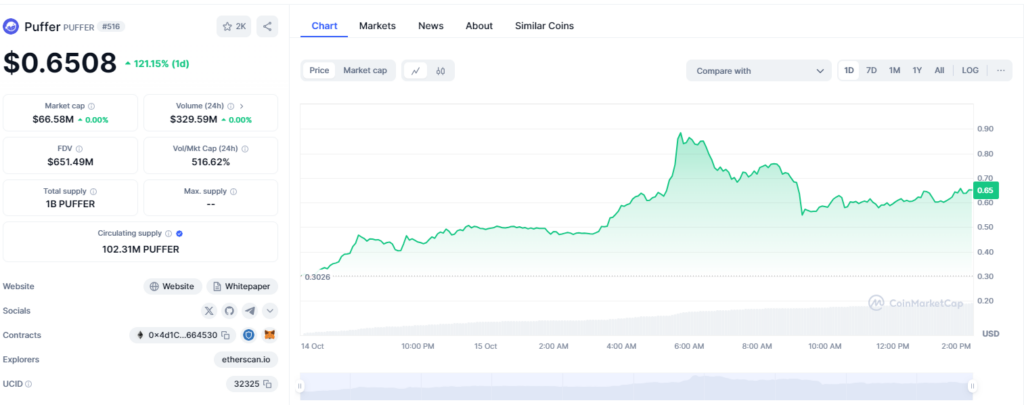Open the Website link button
The height and width of the screenshot is (405, 1024).
pos(172,286)
